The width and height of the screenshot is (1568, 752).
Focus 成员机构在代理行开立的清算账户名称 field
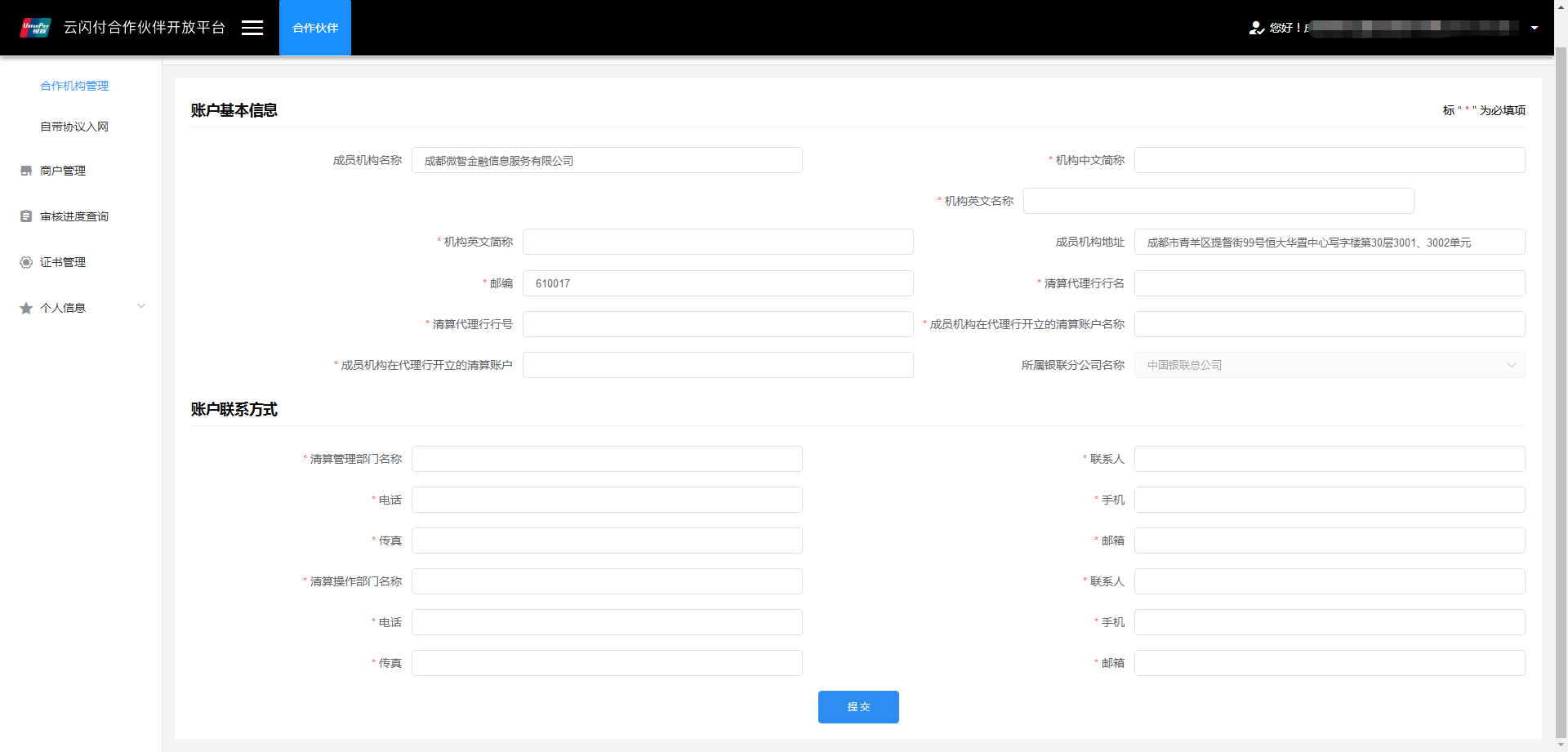(x=1330, y=324)
